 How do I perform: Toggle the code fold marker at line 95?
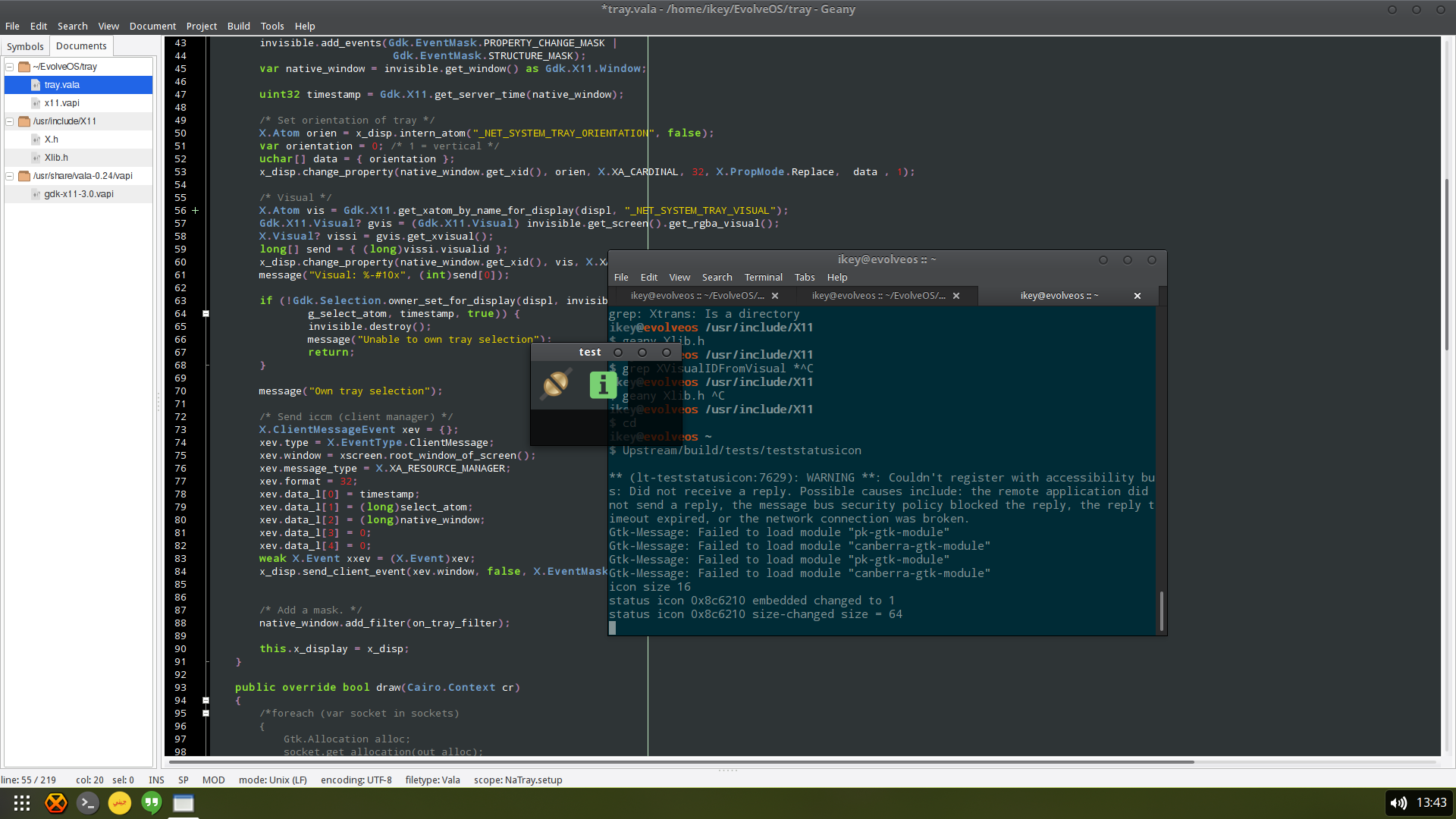point(206,714)
